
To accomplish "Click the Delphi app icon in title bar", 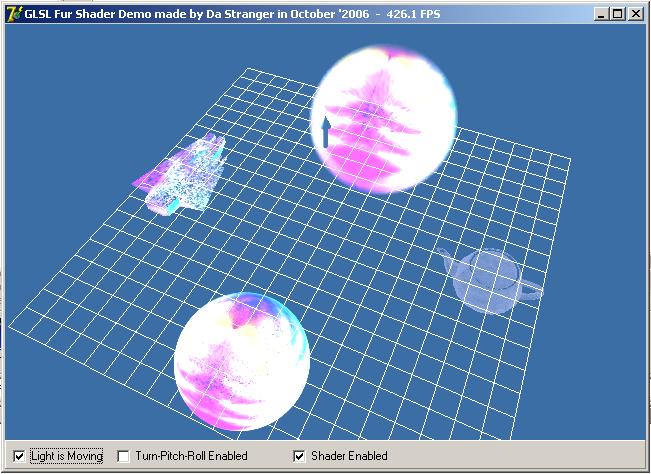I will (15, 14).
